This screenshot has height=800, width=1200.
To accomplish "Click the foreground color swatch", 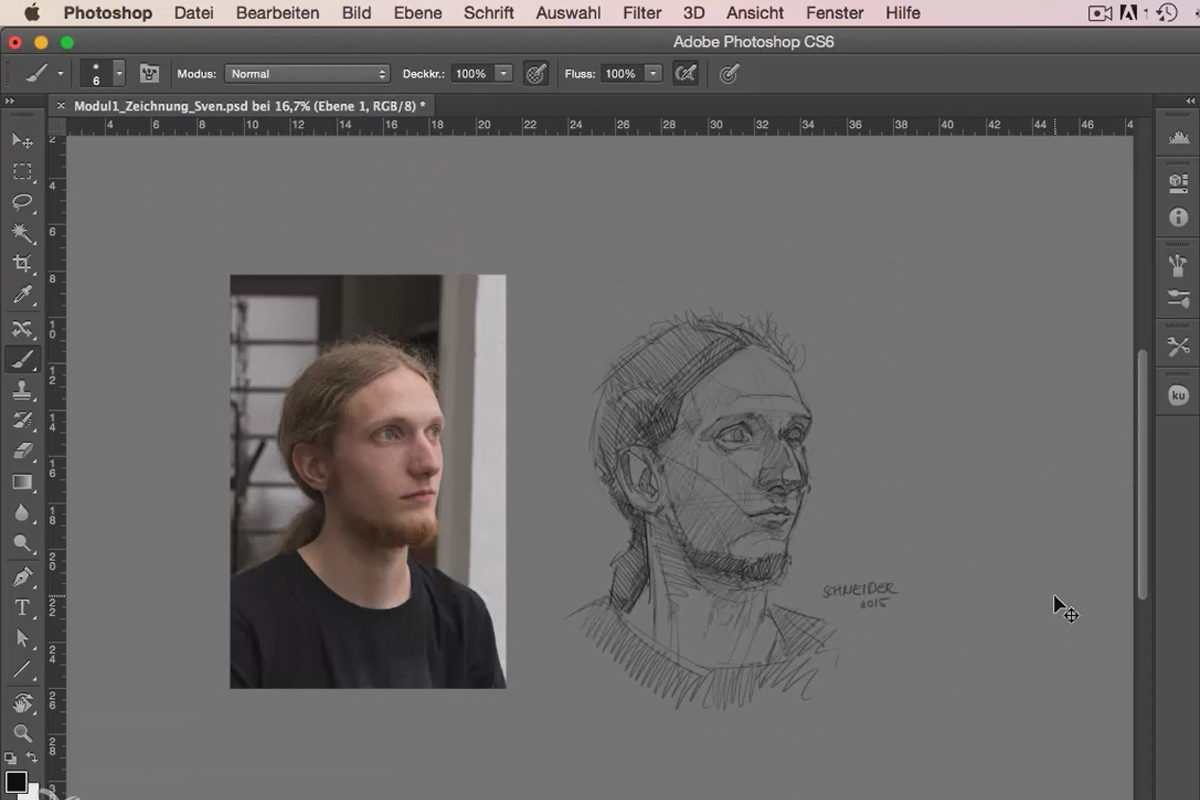I will [16, 781].
